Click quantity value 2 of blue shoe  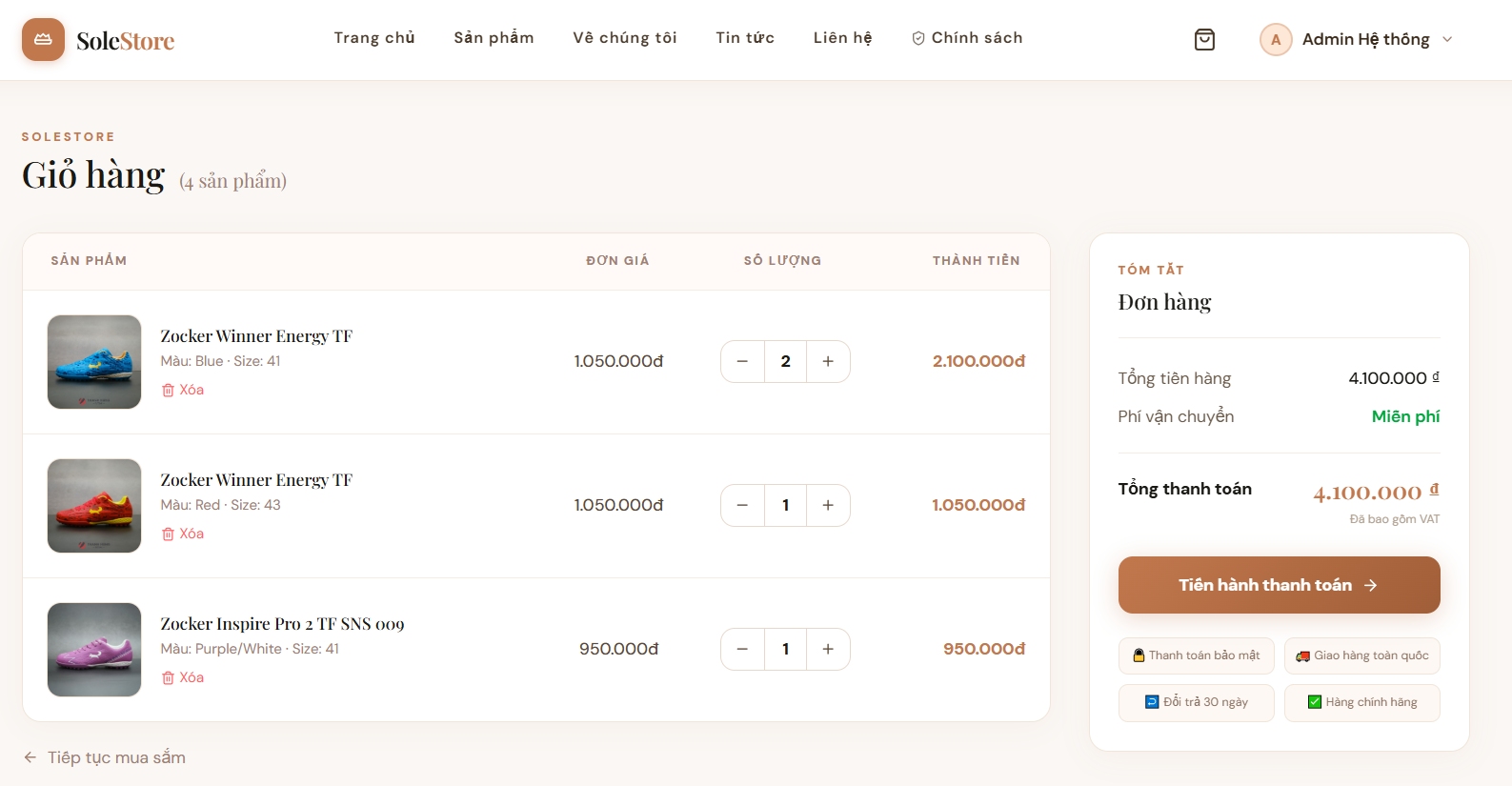(x=785, y=362)
